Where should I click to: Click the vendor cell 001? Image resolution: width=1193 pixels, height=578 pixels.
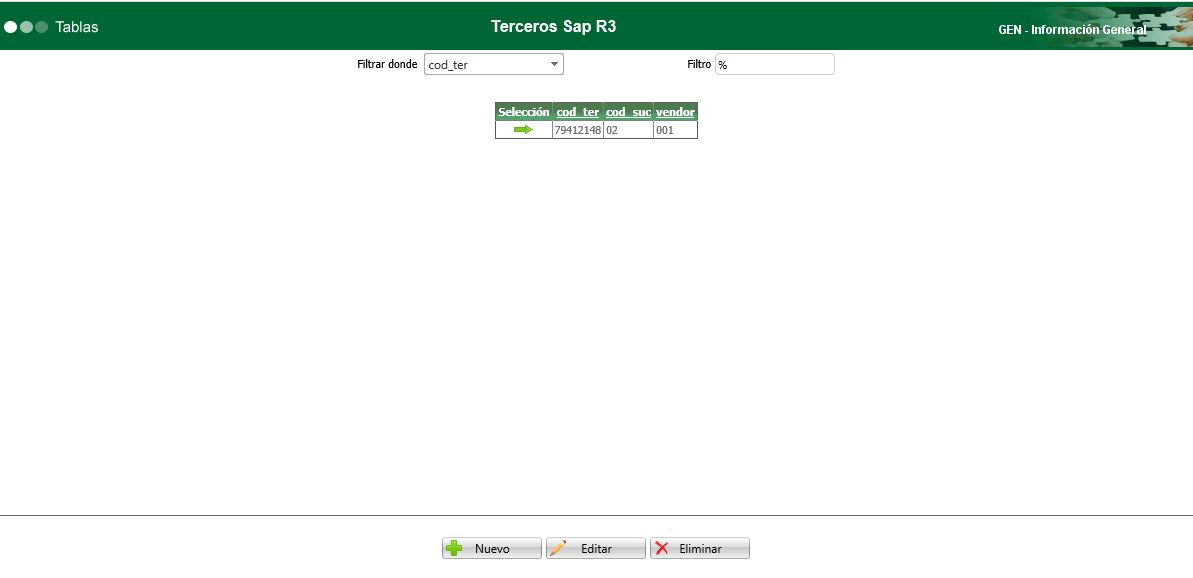point(676,130)
